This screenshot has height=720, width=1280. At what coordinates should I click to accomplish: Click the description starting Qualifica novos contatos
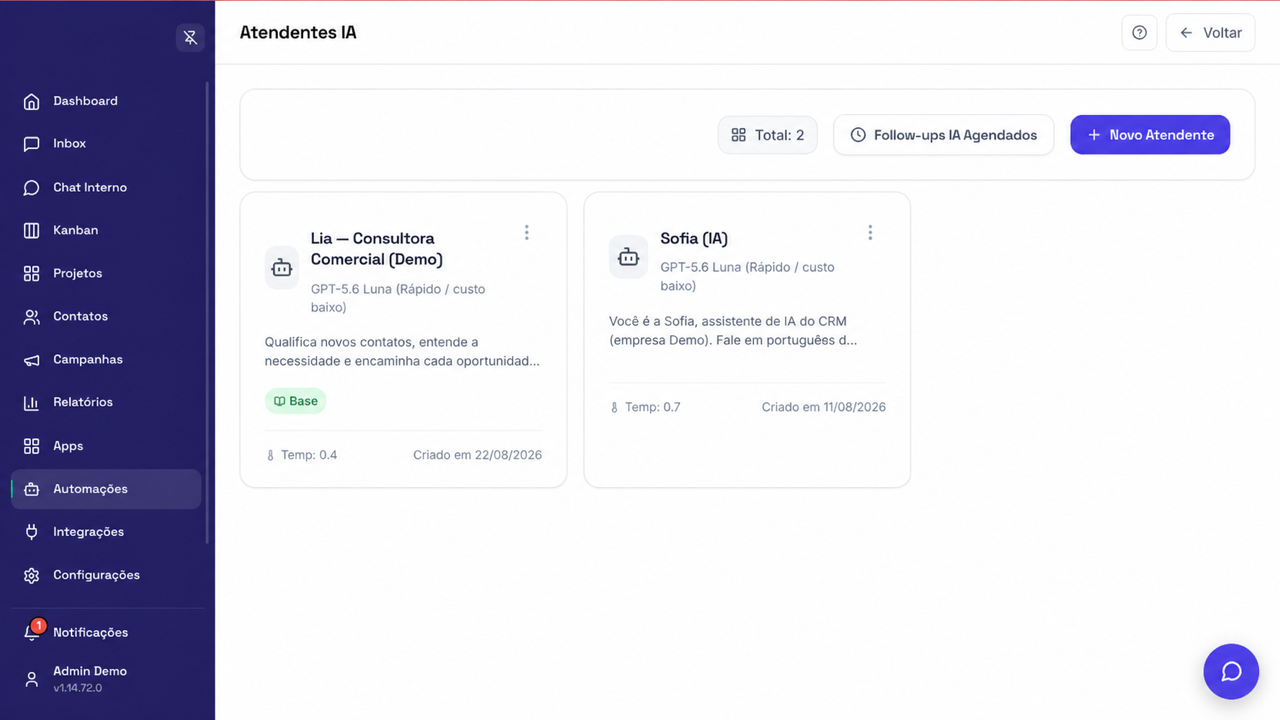[402, 351]
